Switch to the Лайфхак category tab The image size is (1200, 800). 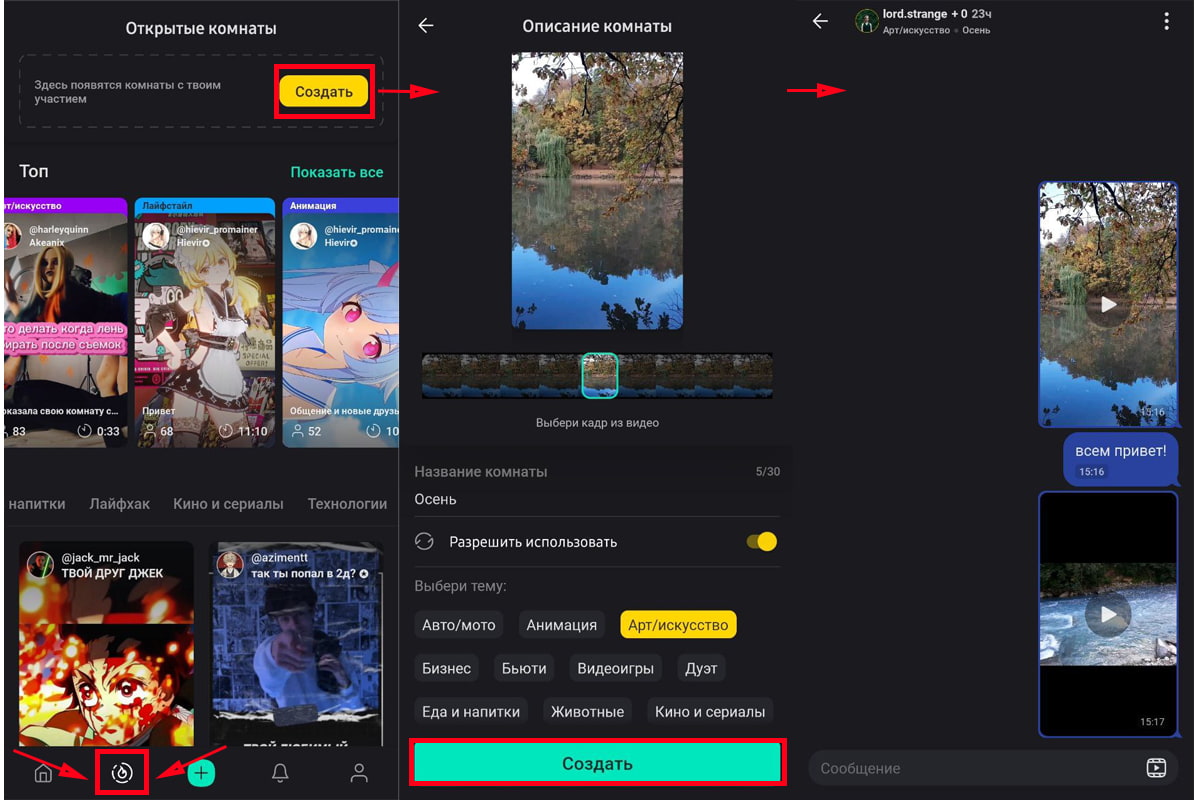point(119,504)
